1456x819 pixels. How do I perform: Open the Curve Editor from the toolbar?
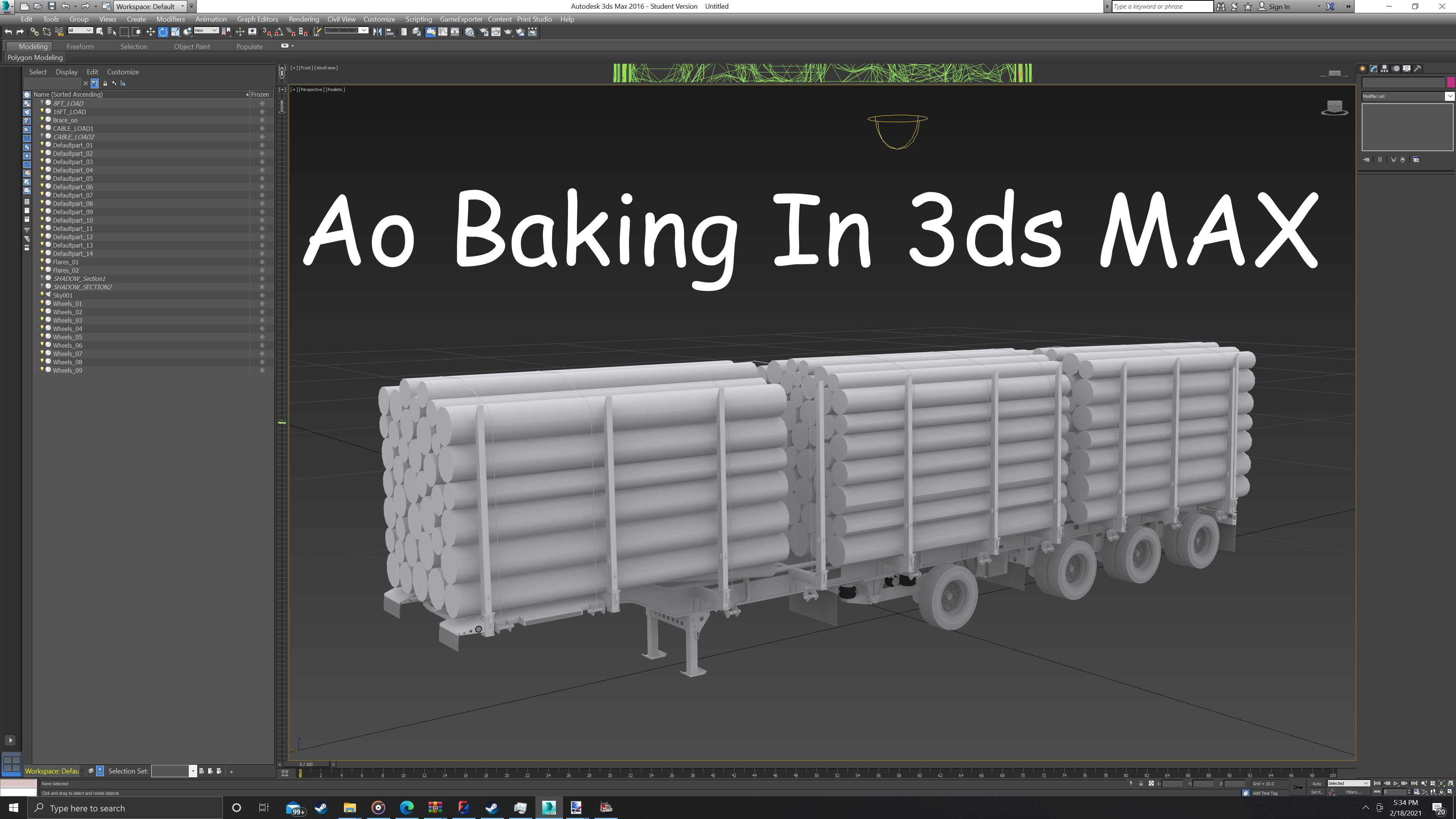pos(442,31)
